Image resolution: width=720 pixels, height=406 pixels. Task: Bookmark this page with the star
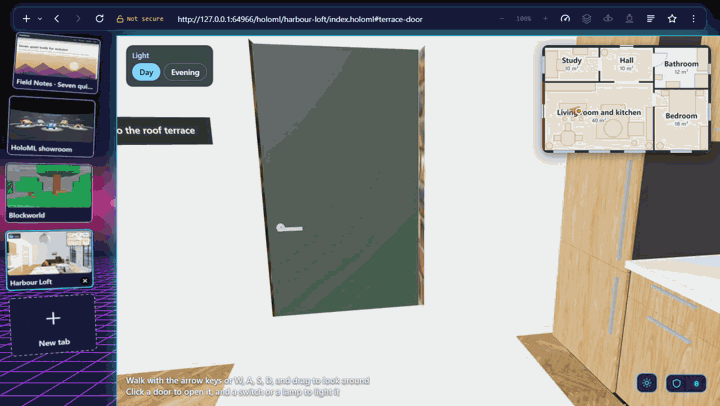(x=672, y=19)
